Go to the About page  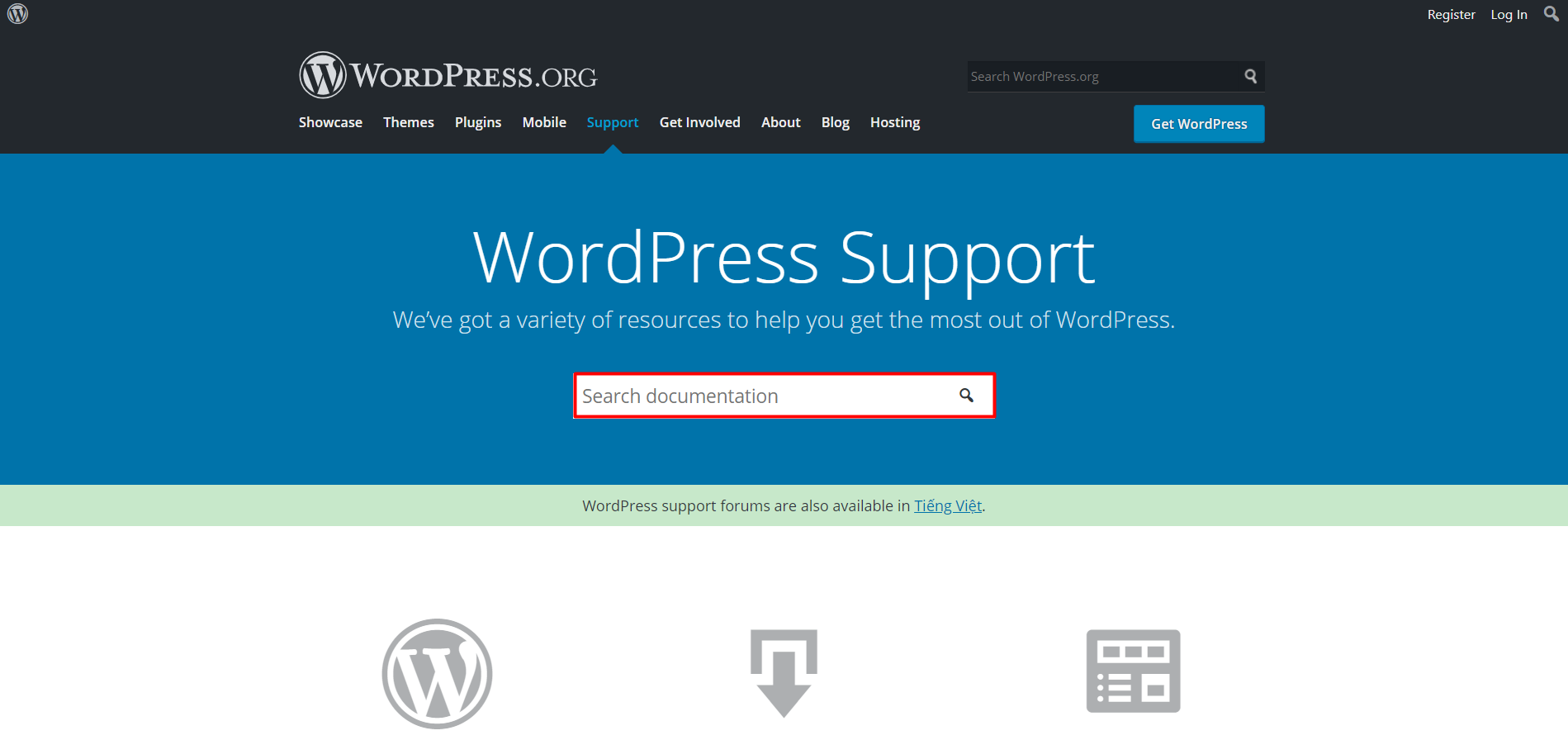coord(781,122)
